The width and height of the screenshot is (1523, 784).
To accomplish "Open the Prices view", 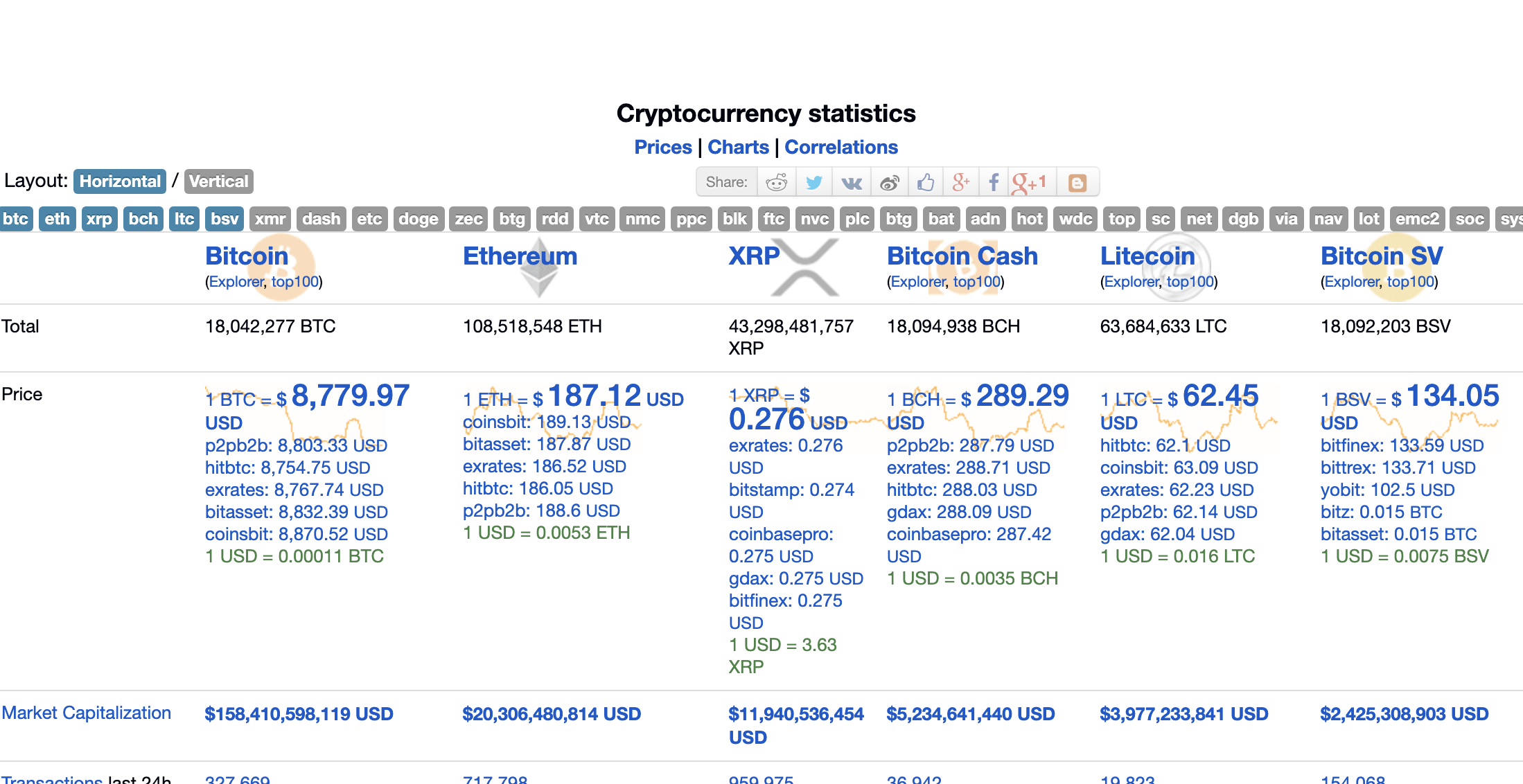I will click(662, 146).
